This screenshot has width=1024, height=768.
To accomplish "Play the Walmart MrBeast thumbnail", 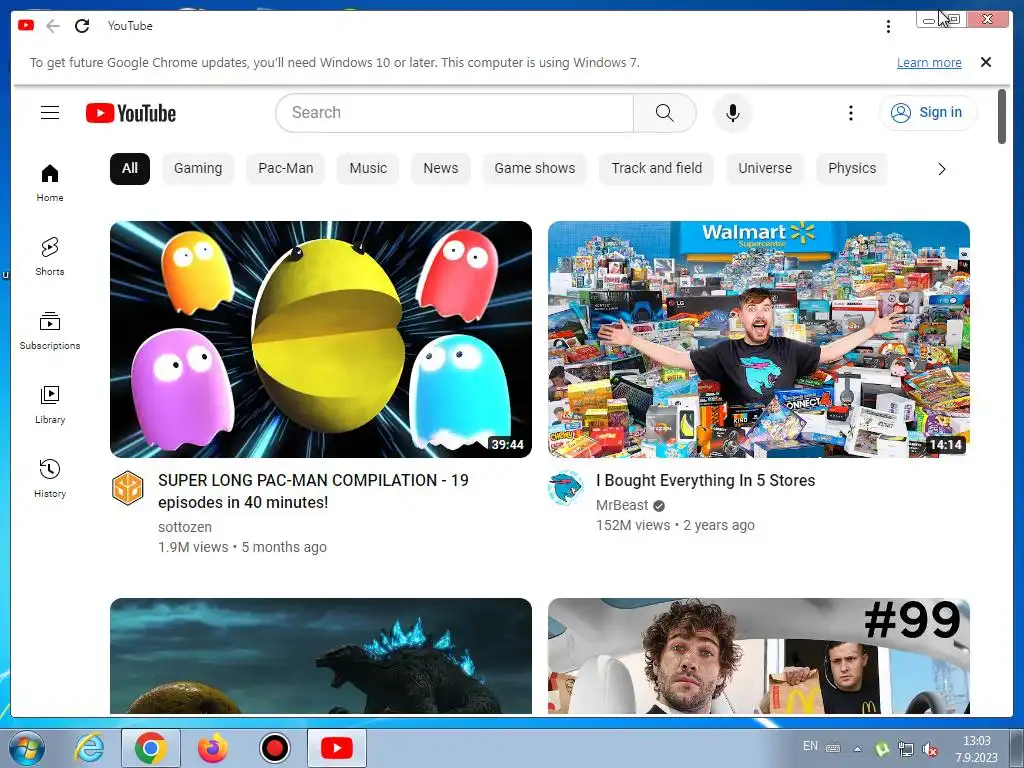I will click(x=758, y=339).
